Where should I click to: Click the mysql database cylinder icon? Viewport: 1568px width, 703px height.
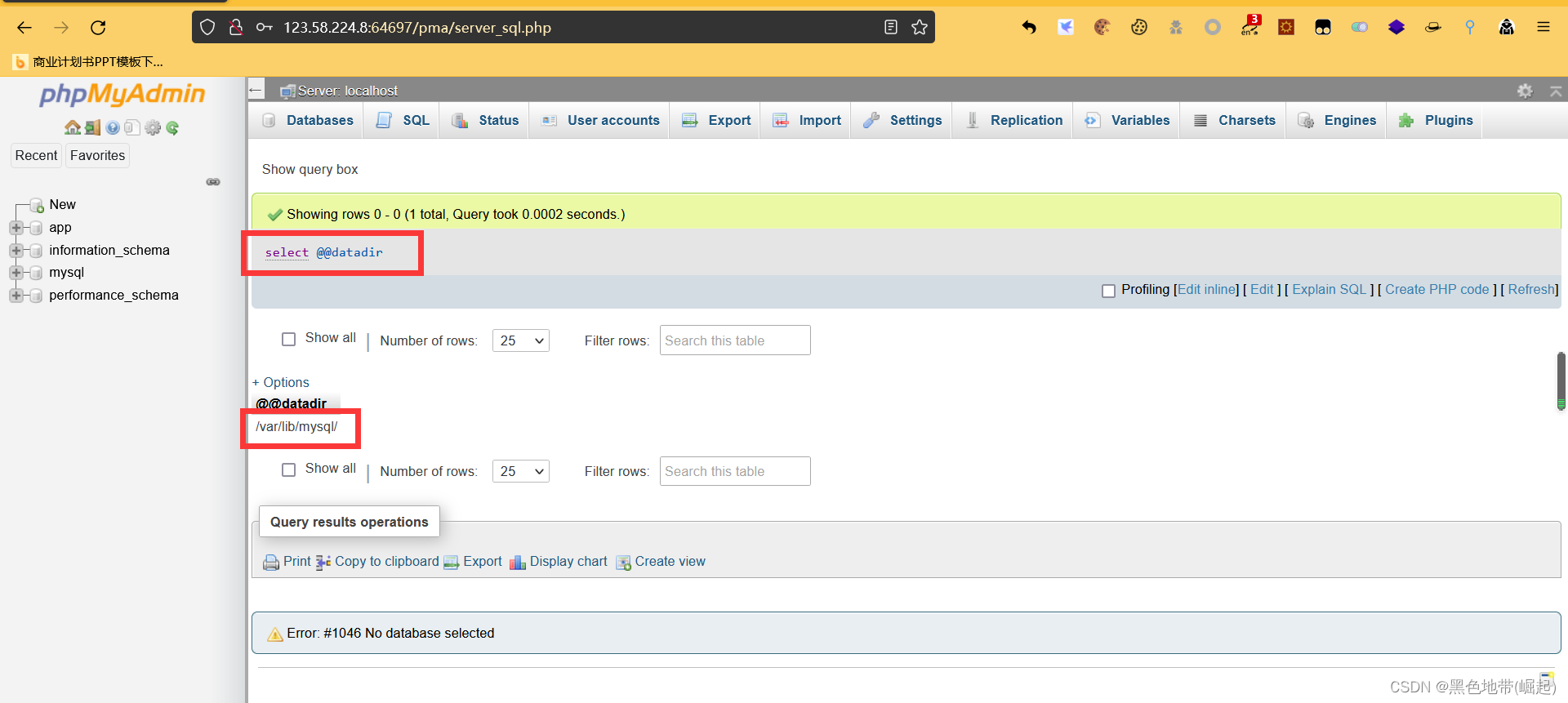tap(36, 273)
